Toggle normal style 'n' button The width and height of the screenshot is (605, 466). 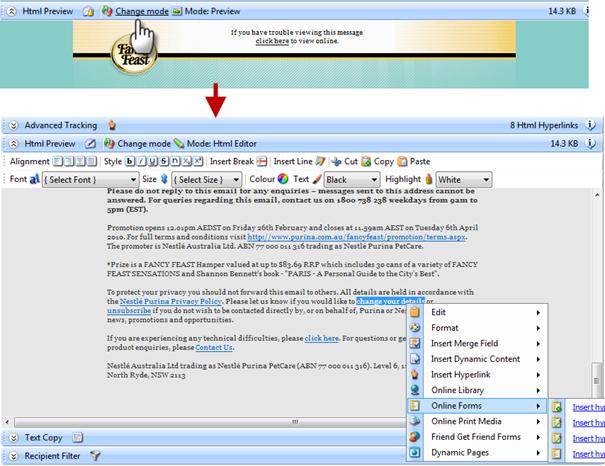coord(176,161)
